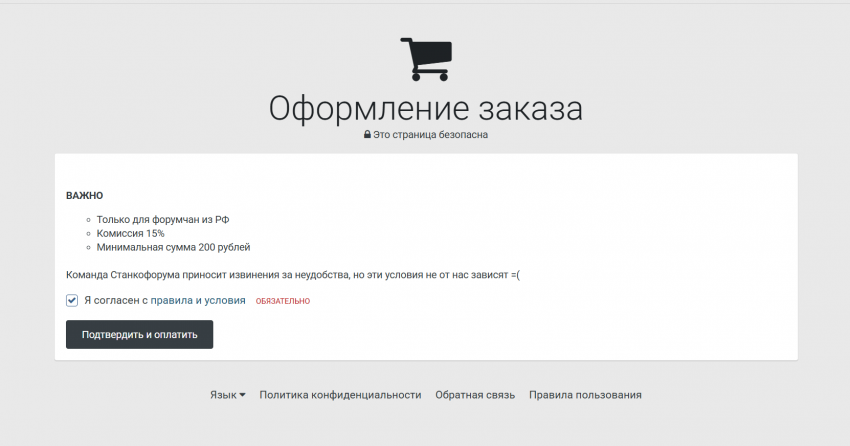Go to "Политика конфиденциальности" footer link
Image resolution: width=850 pixels, height=446 pixels.
coord(340,395)
